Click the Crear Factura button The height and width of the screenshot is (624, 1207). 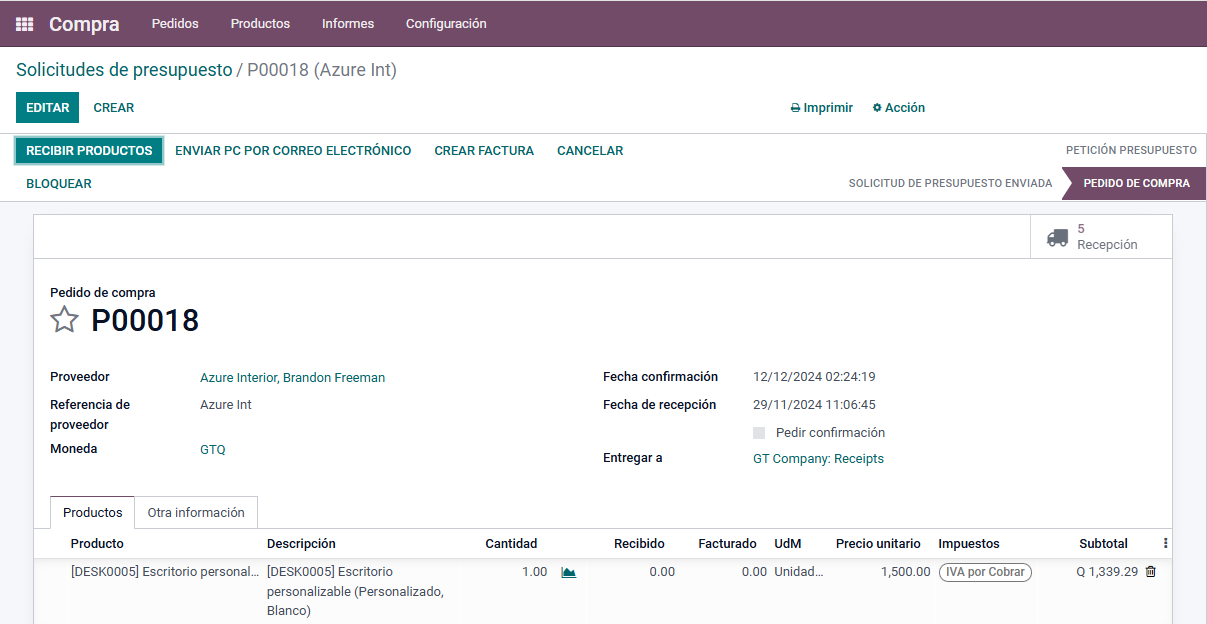484,151
